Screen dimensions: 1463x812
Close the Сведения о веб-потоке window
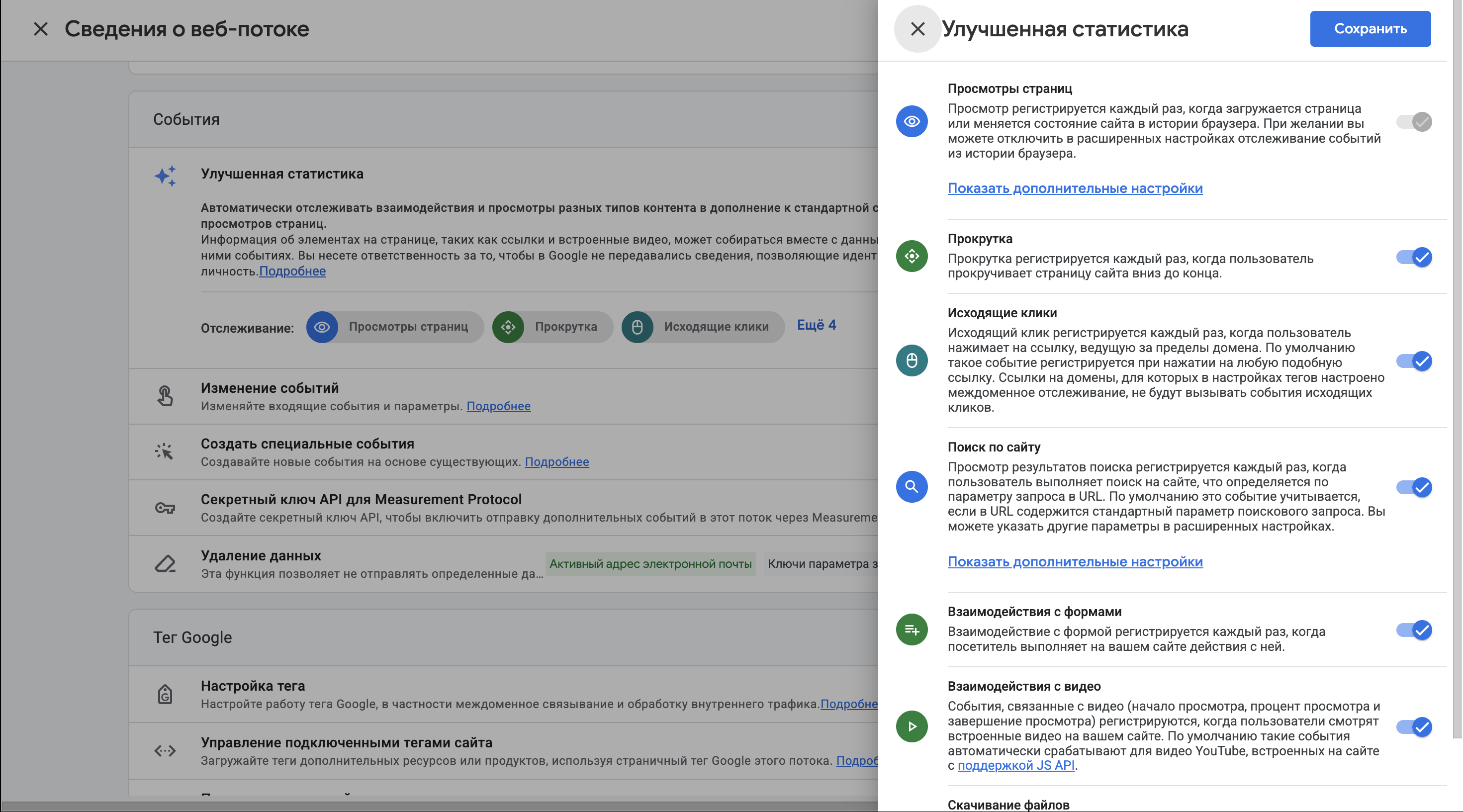[40, 29]
